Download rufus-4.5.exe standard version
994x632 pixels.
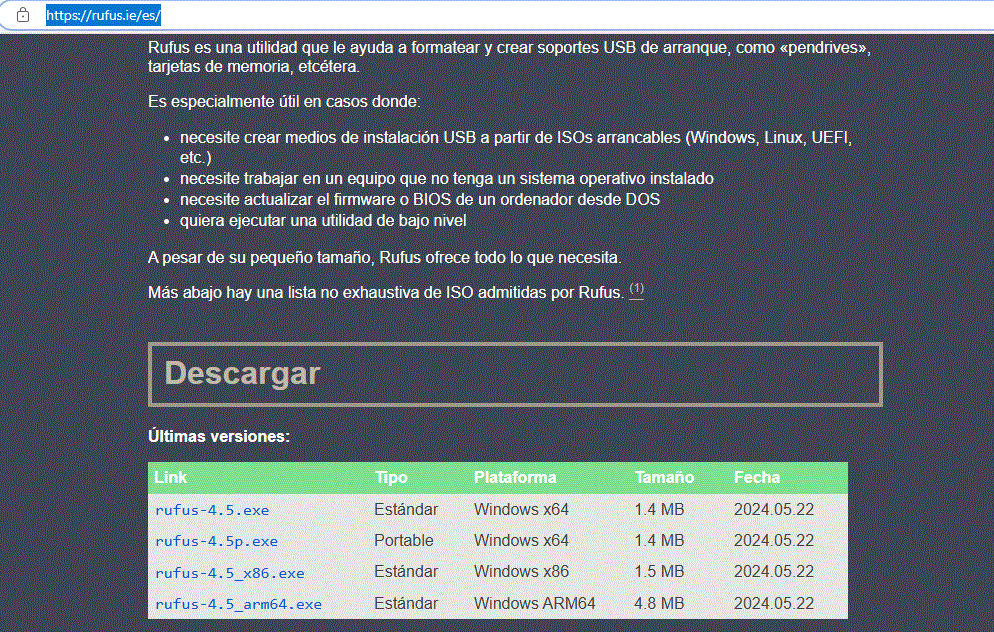coord(212,510)
